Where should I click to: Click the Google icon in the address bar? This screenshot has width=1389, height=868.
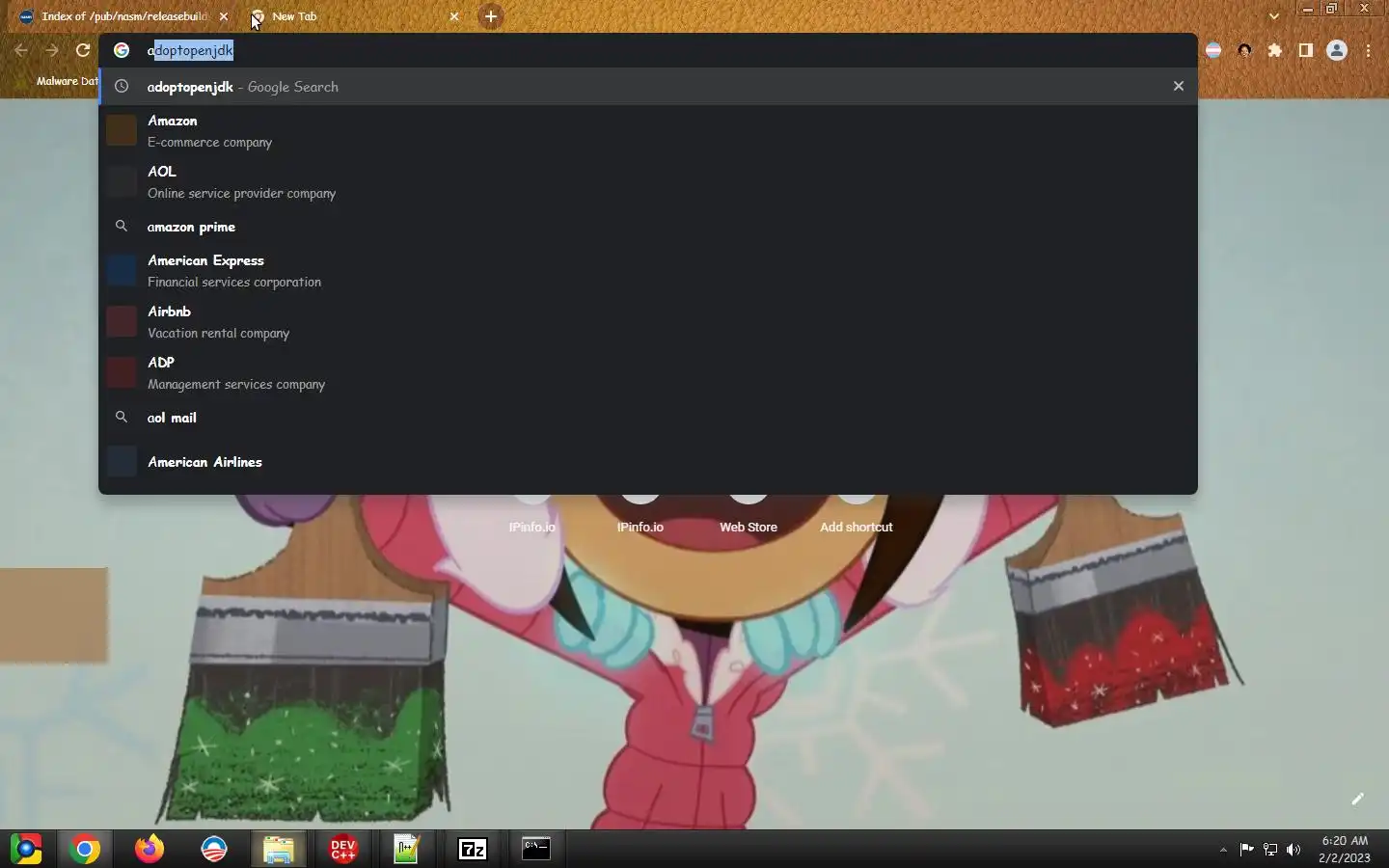pos(122,50)
